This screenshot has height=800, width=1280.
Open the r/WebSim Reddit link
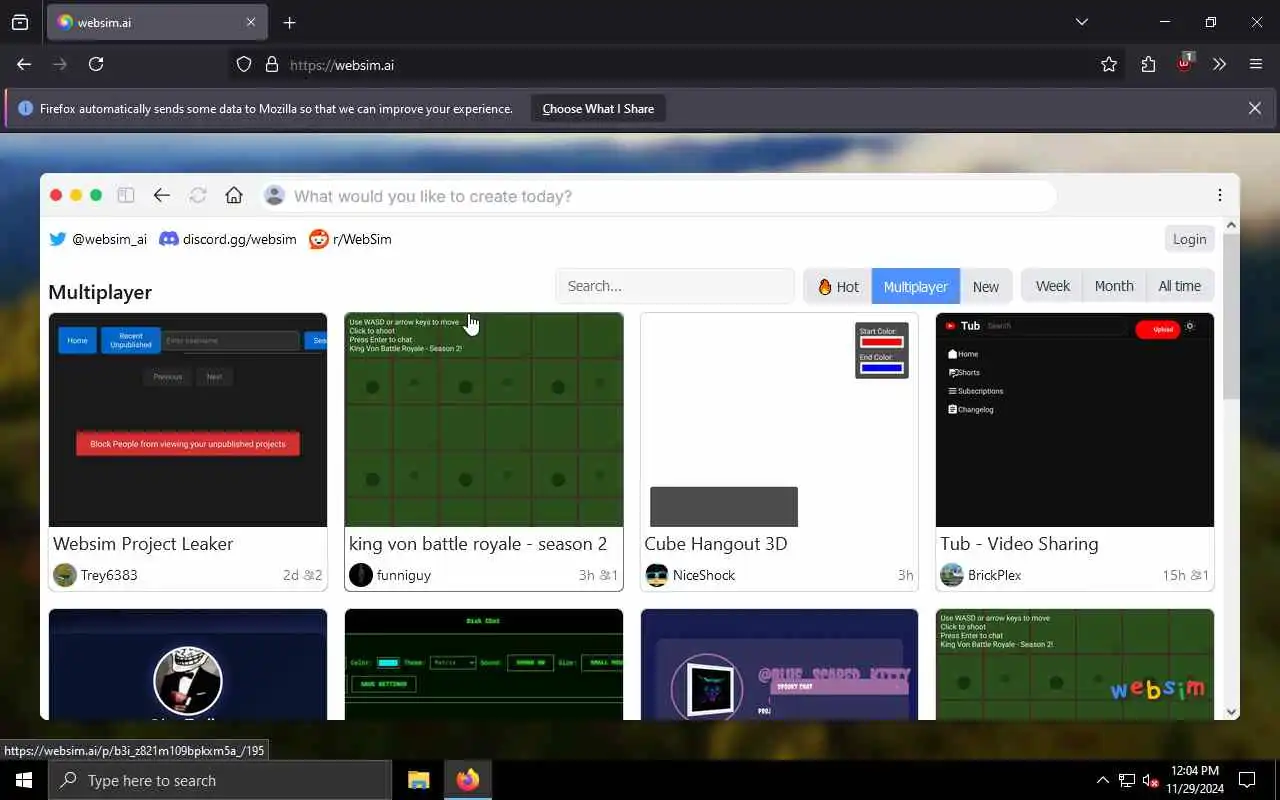(350, 239)
